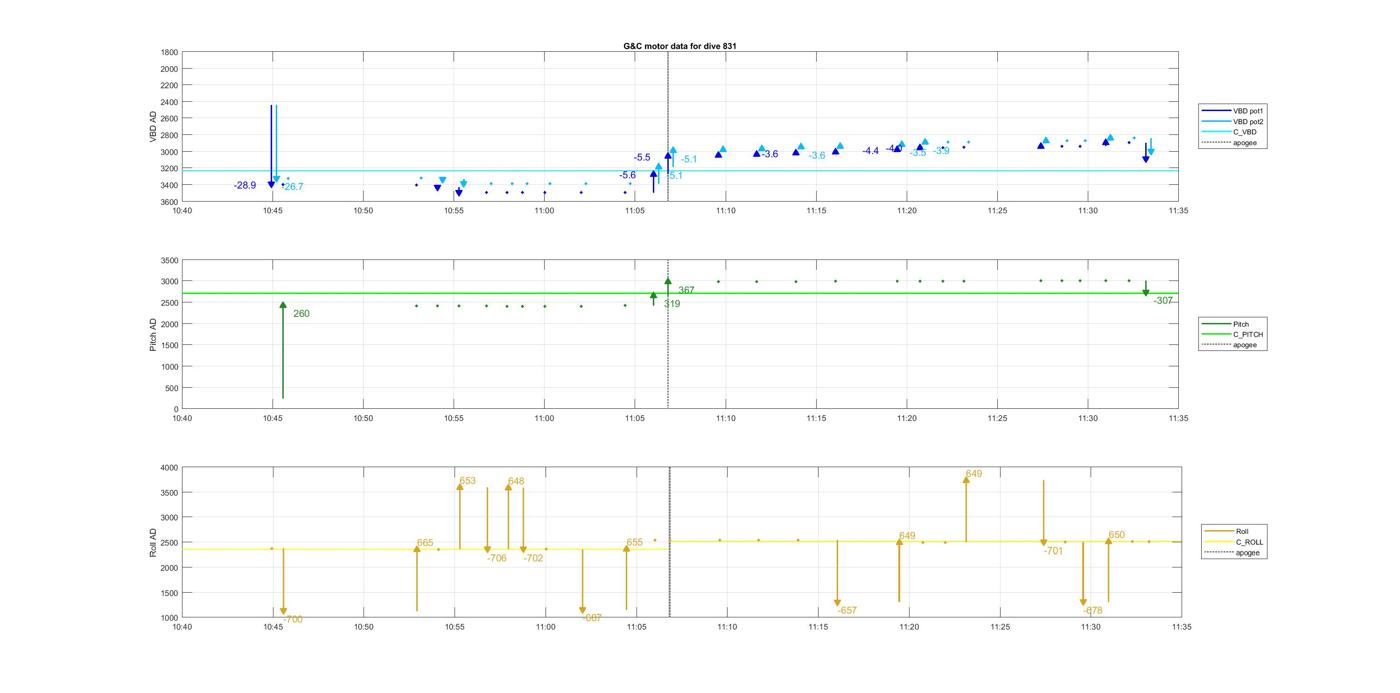Image resolution: width=1400 pixels, height=693 pixels.
Task: Click the '-5.6' VBD data label
Action: click(x=627, y=175)
